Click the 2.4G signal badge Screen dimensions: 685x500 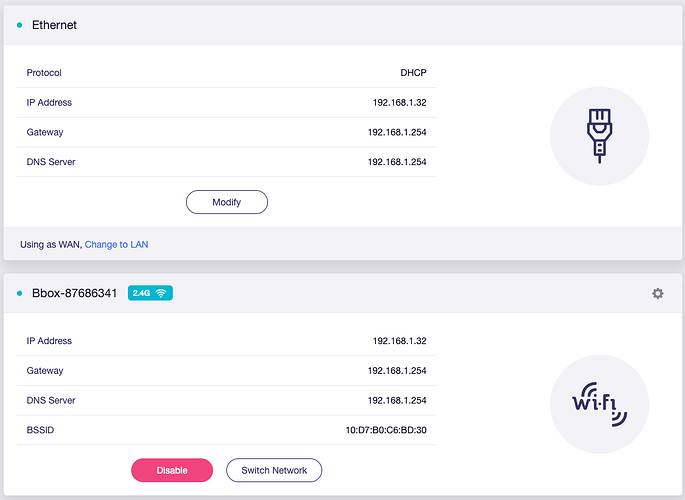tap(150, 293)
